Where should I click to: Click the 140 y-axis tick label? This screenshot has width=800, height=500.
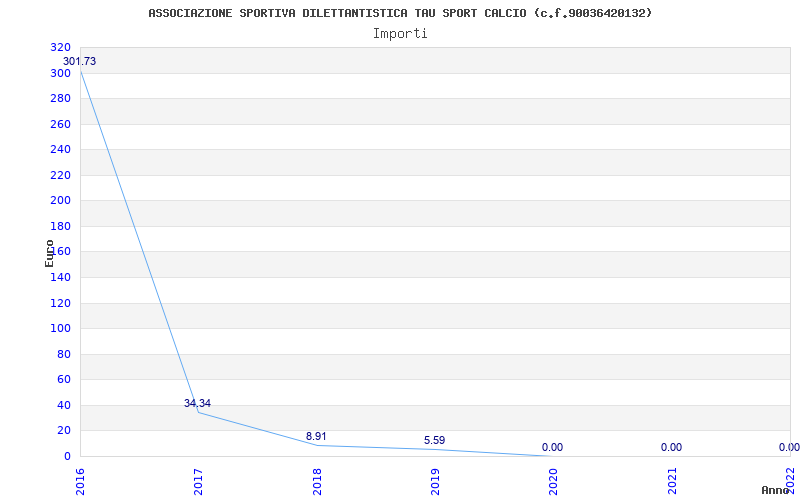pyautogui.click(x=60, y=277)
